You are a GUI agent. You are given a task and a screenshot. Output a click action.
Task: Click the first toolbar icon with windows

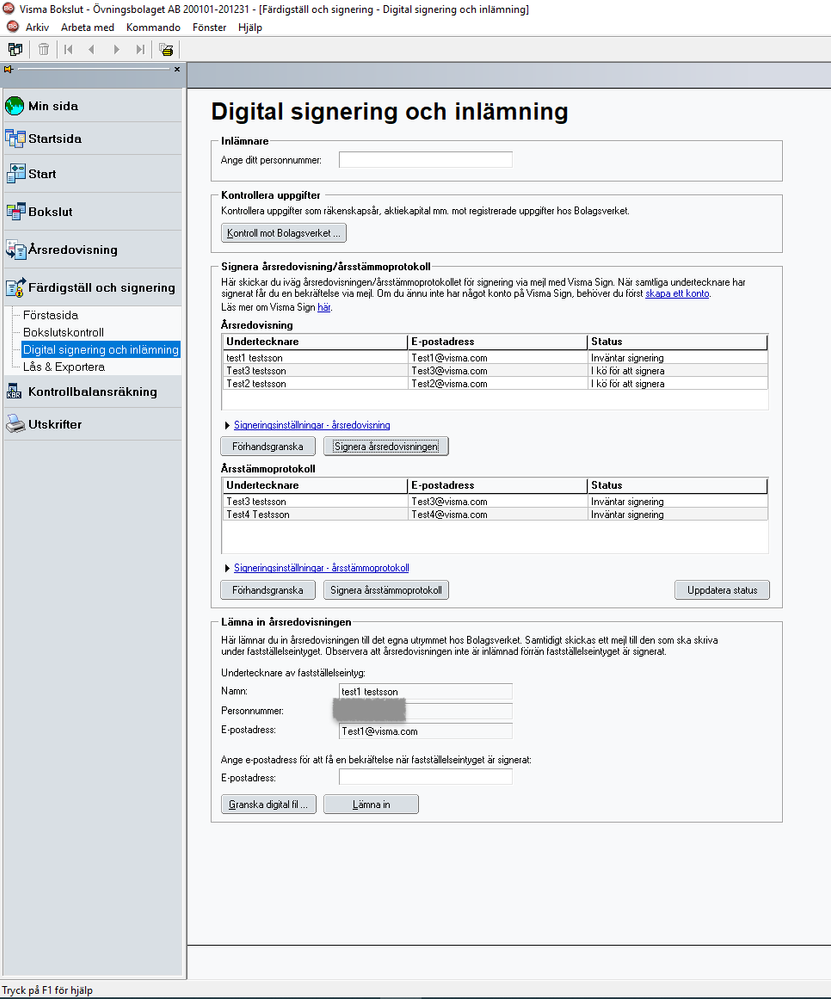[x=15, y=49]
